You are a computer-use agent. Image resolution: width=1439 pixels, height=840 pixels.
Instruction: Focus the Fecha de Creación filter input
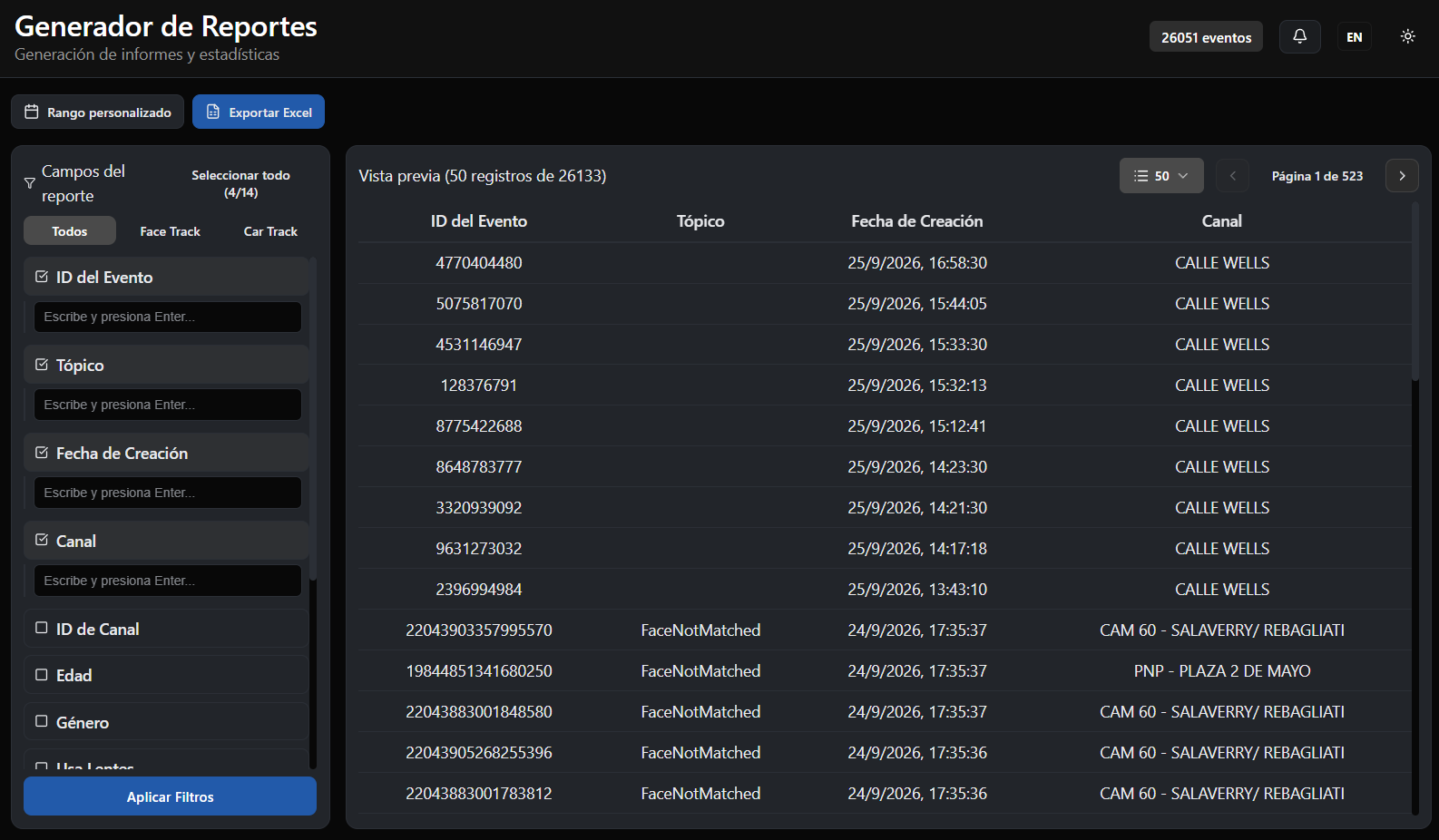click(168, 493)
